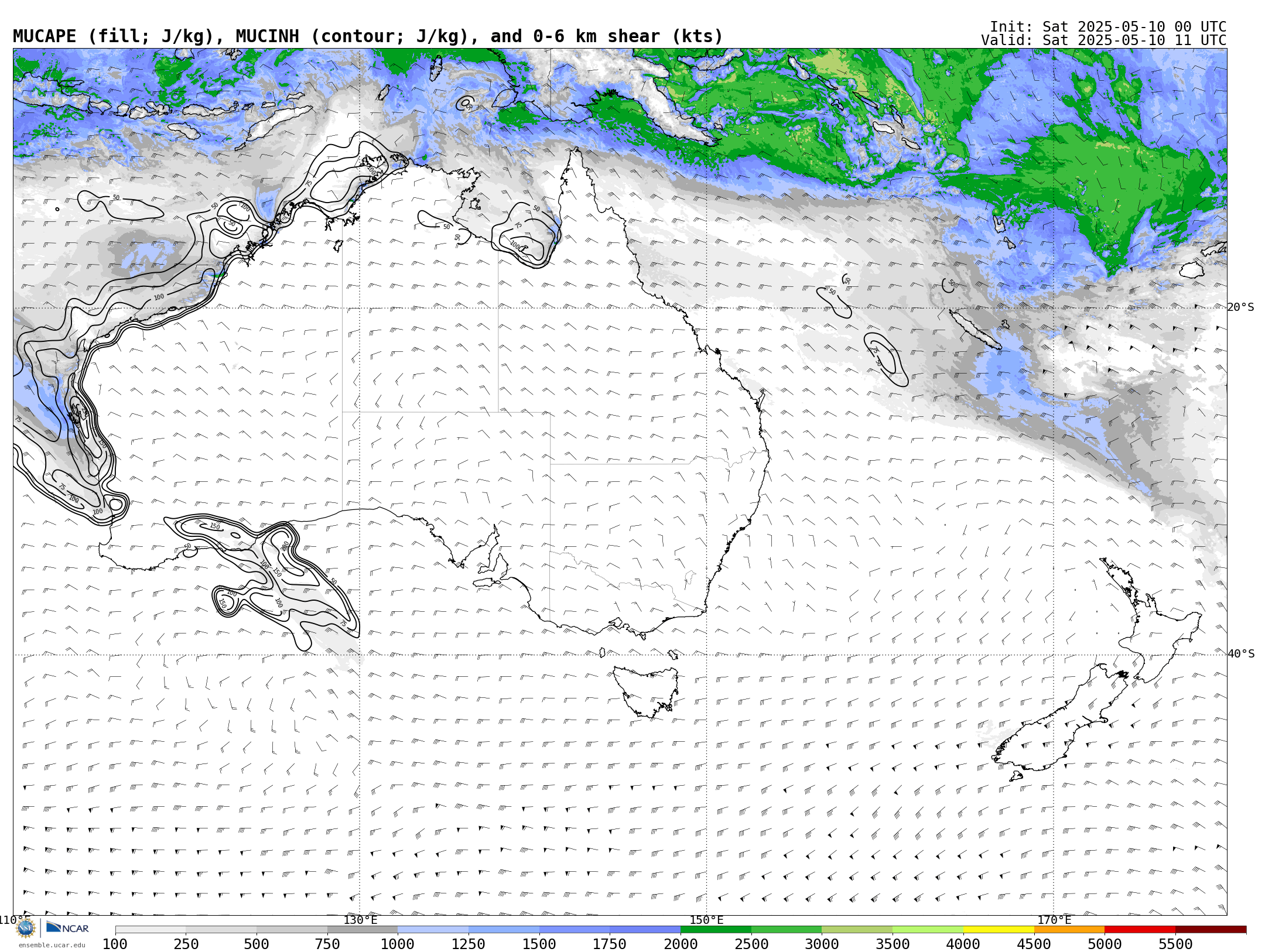Pick the orange 4500–5000 colorbar segment
The image size is (1265, 952).
pos(1069,930)
